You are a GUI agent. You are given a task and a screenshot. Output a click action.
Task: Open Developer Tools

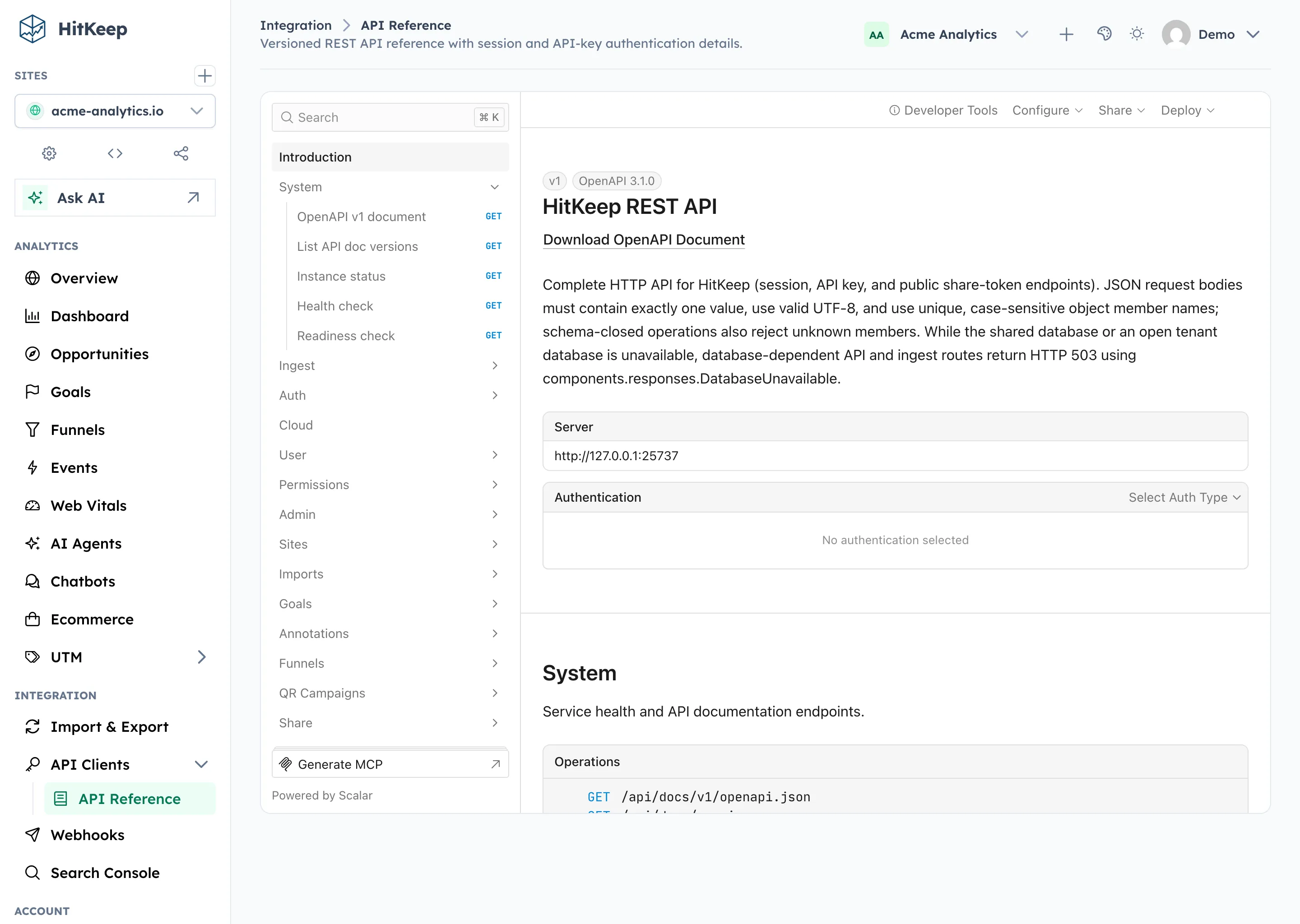pyautogui.click(x=943, y=111)
